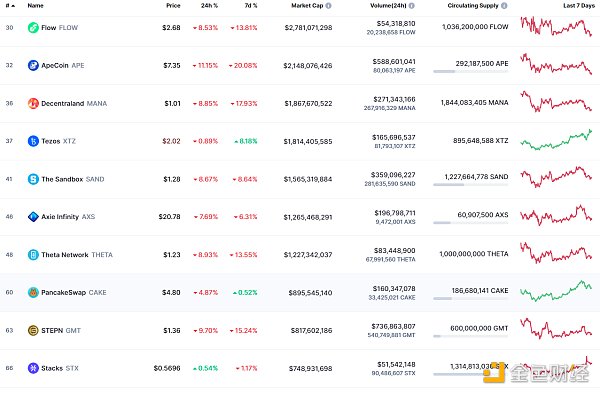The image size is (600, 394).
Task: Open the Market Cap info tooltip icon
Action: click(328, 6)
